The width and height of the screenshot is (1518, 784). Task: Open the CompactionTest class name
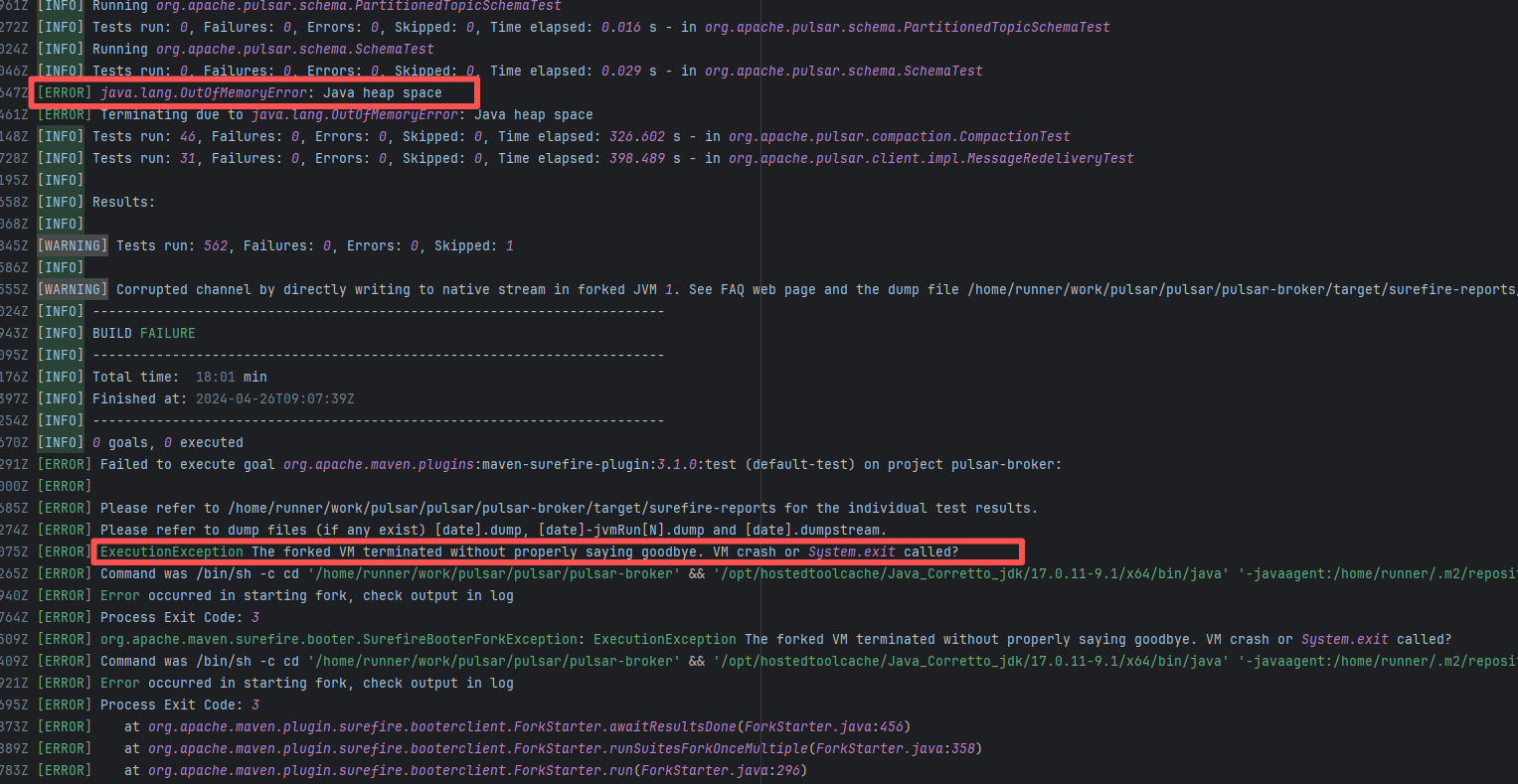[x=899, y=136]
